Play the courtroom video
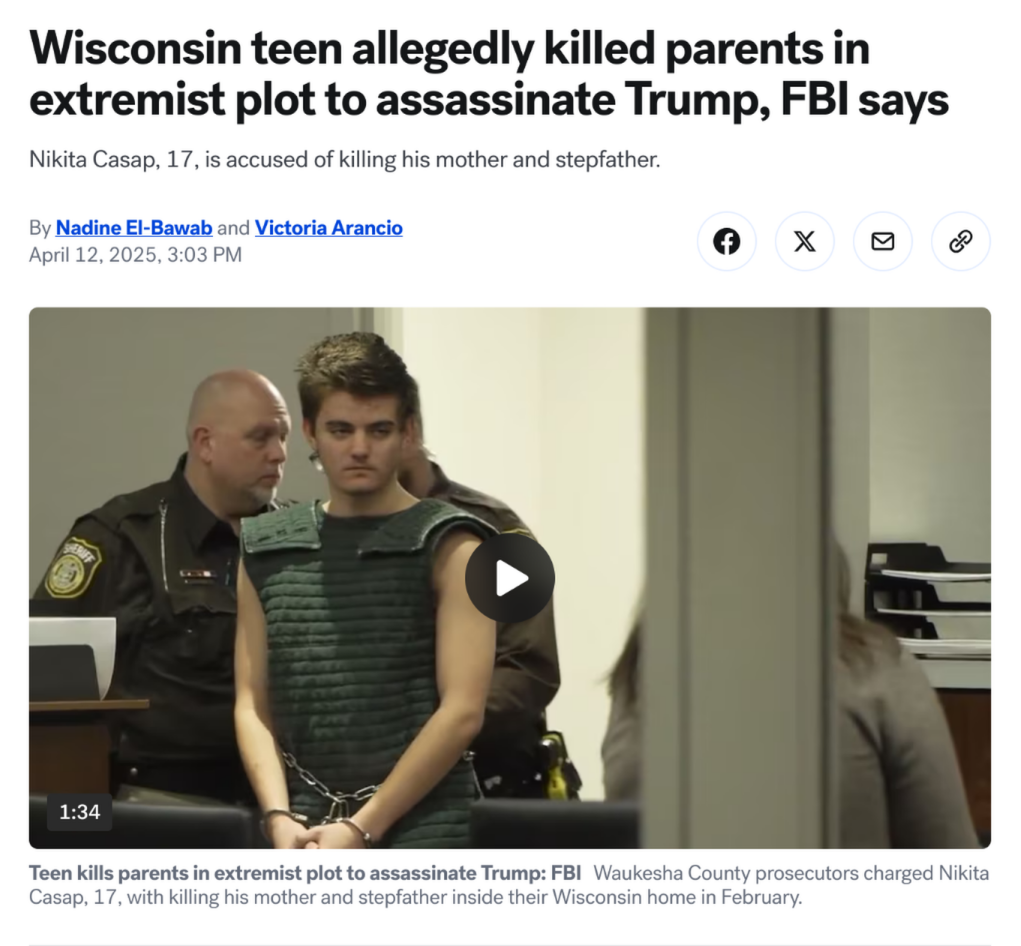This screenshot has height=946, width=1021. pyautogui.click(x=510, y=578)
